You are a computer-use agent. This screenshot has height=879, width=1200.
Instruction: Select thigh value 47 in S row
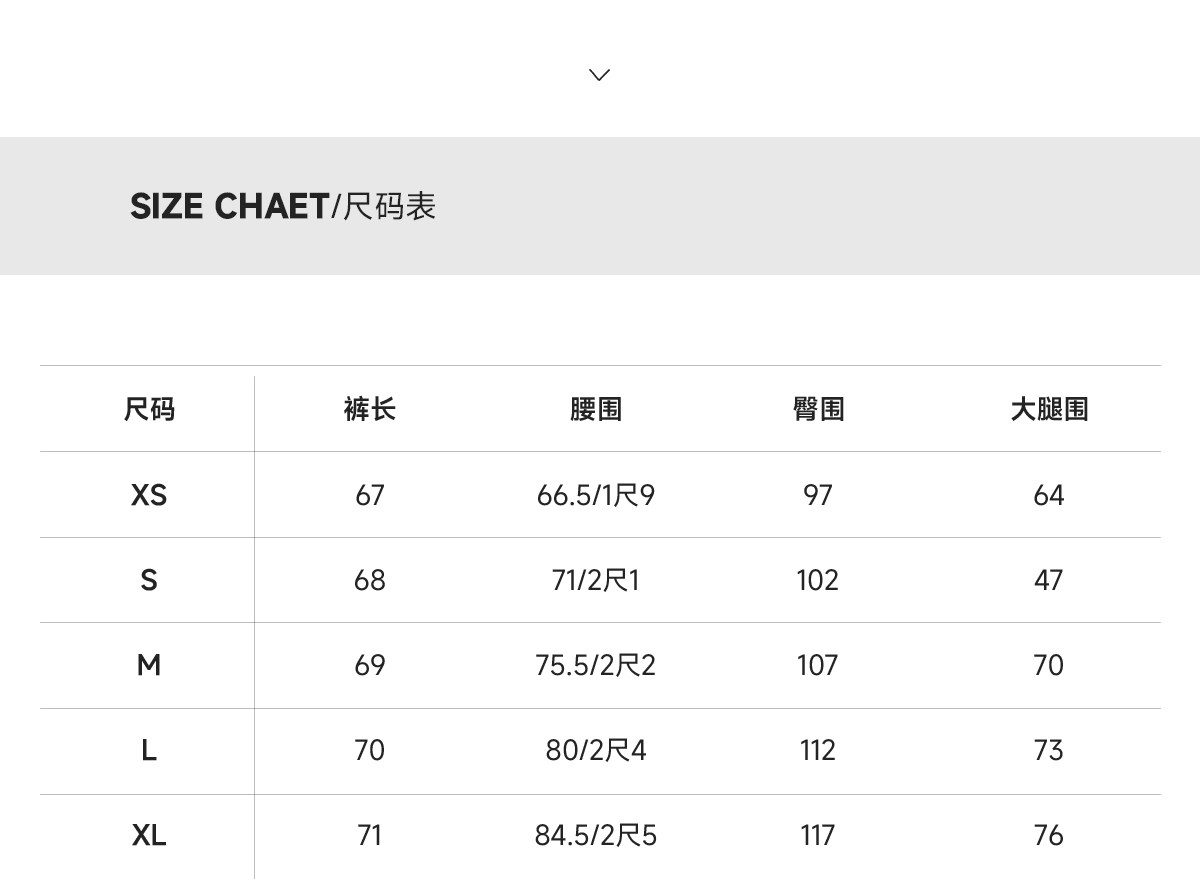point(1048,580)
